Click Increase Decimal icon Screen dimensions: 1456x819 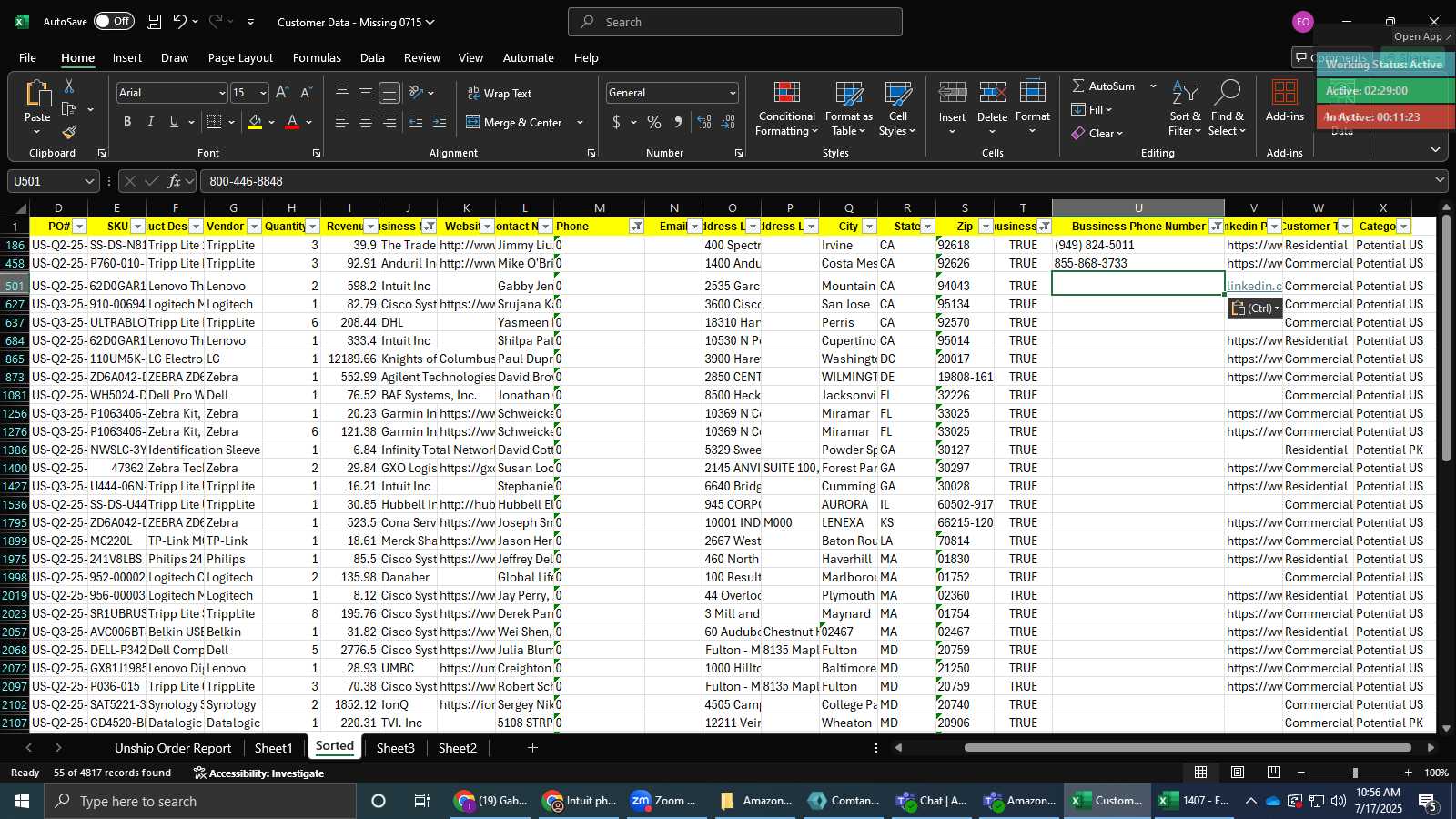pos(704,122)
